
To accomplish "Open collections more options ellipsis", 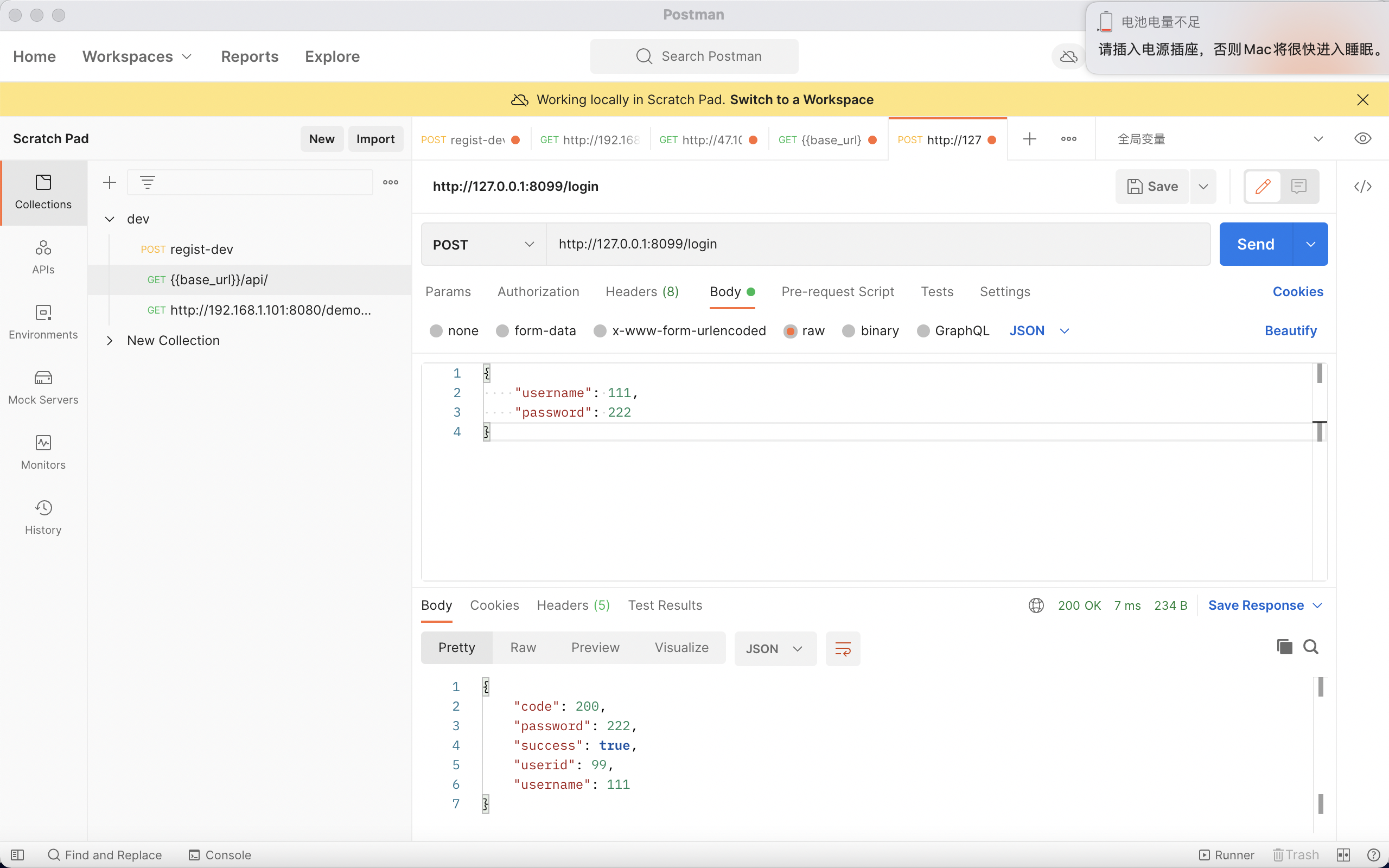I will pyautogui.click(x=390, y=183).
